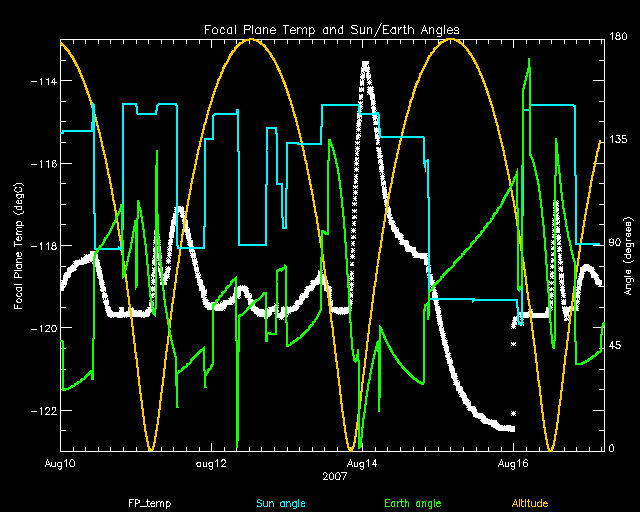Click the Aug14 x-axis tick label
Screen dimensions: 640x512
point(361,464)
